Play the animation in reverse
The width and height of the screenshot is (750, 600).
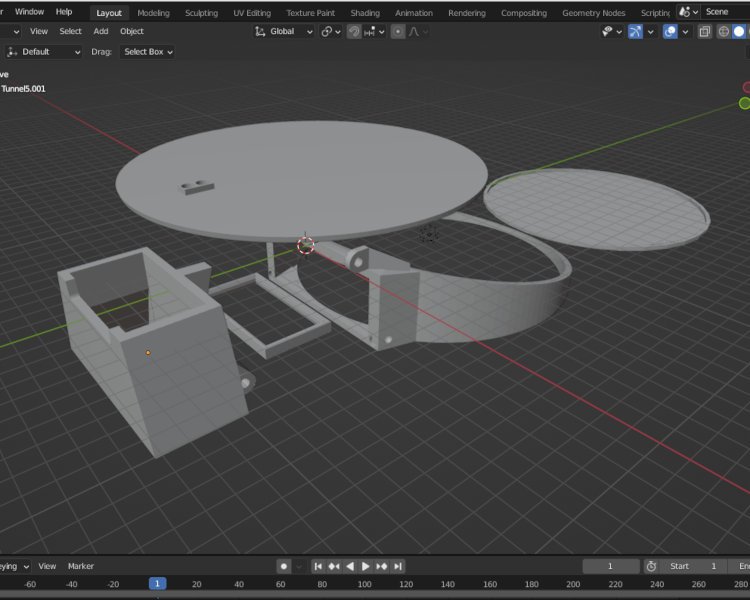(350, 566)
